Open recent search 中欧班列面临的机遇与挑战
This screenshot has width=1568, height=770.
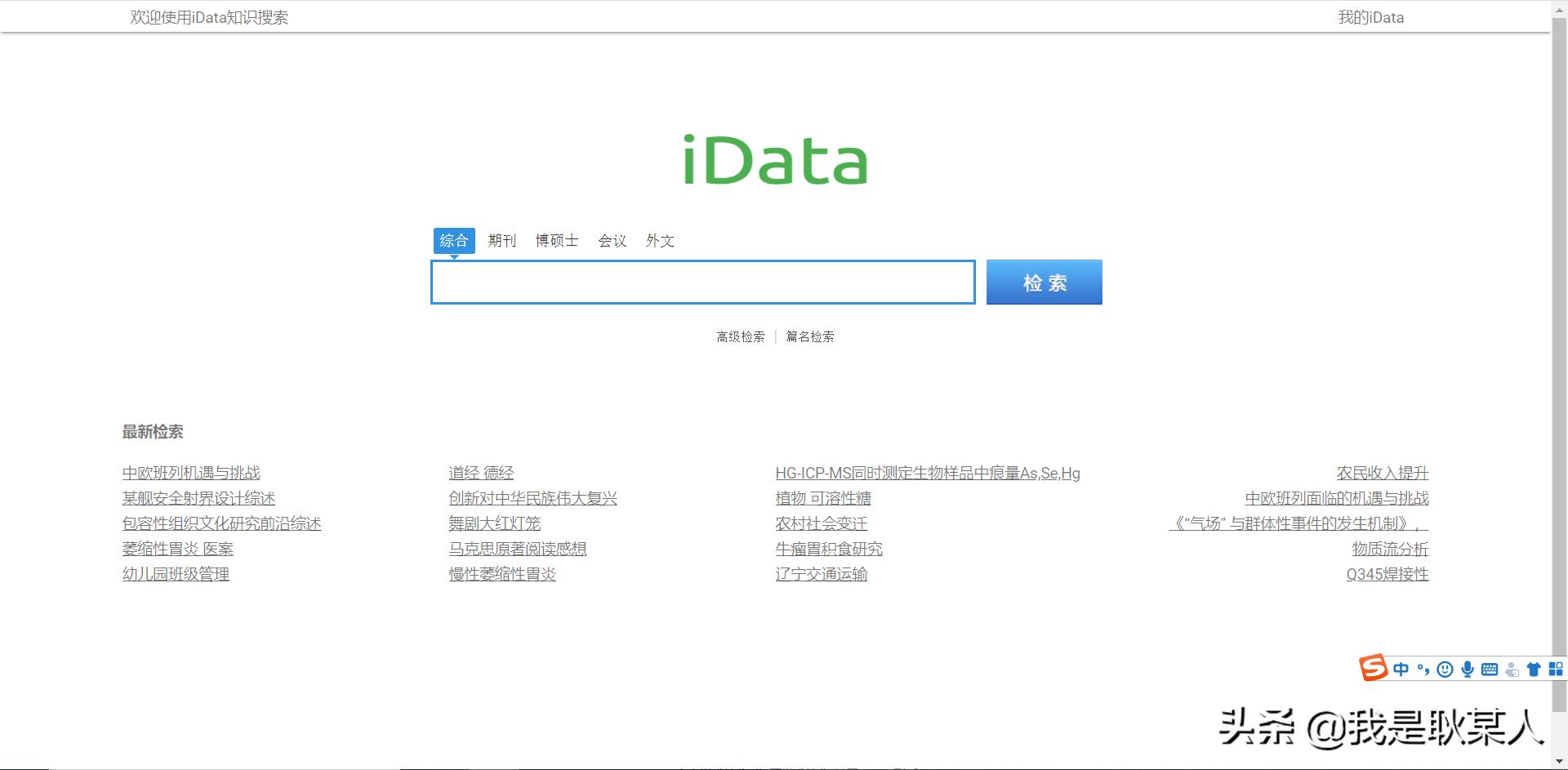[1337, 498]
